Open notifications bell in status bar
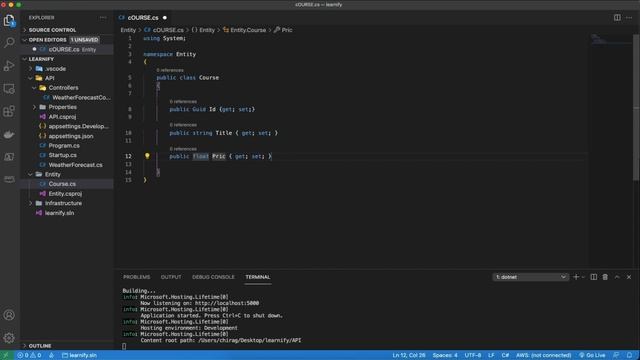This screenshot has height=360, width=640. (x=629, y=355)
